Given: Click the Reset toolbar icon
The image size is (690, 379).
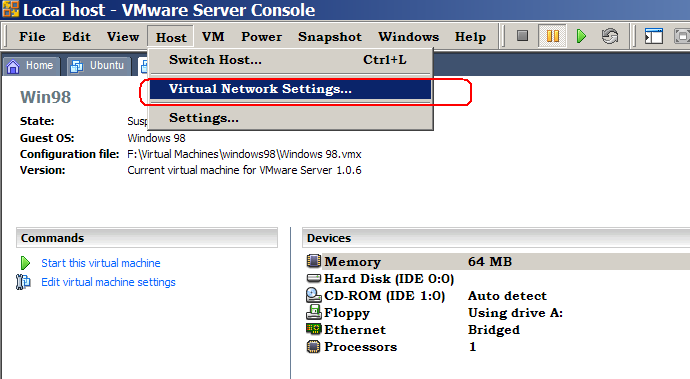Looking at the screenshot, I should (610, 36).
